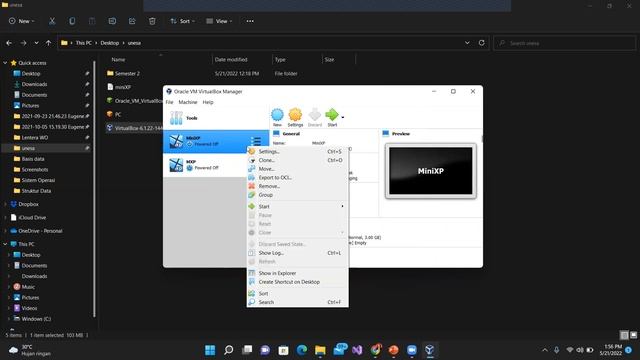640x360 pixels.
Task: Click the Cut icon in Explorer toolbar
Action: click(52, 21)
